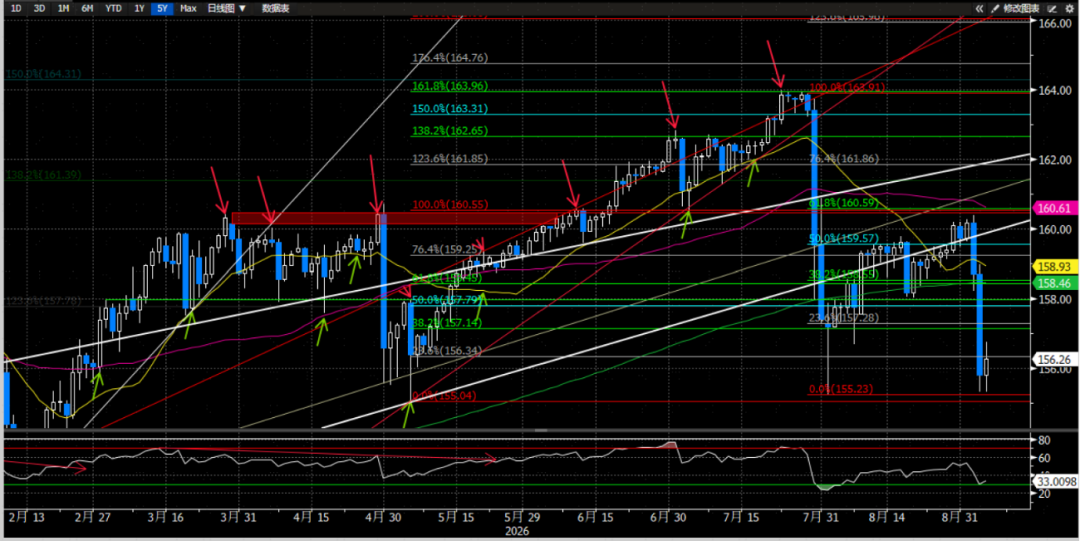1080x541 pixels.
Task: Click the 100.0%(163.91) retracement label
Action: [x=847, y=88]
